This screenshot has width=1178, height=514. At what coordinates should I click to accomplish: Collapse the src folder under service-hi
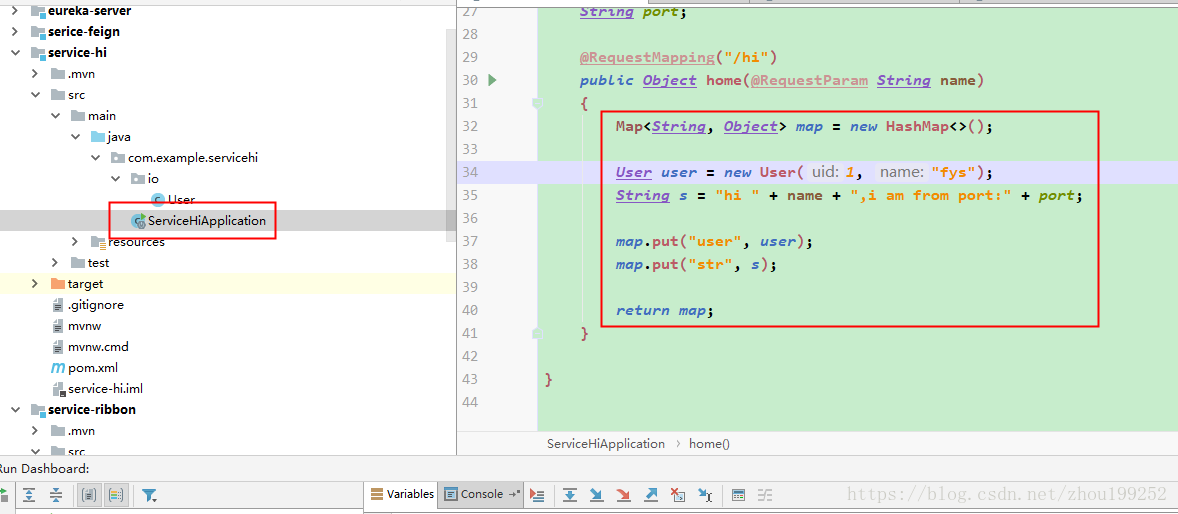(35, 95)
